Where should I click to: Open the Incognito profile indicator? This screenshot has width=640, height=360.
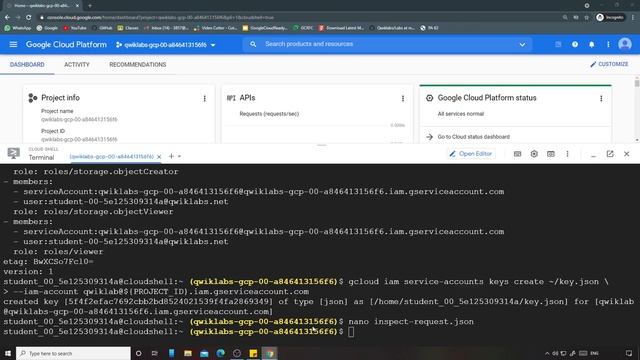(x=610, y=18)
